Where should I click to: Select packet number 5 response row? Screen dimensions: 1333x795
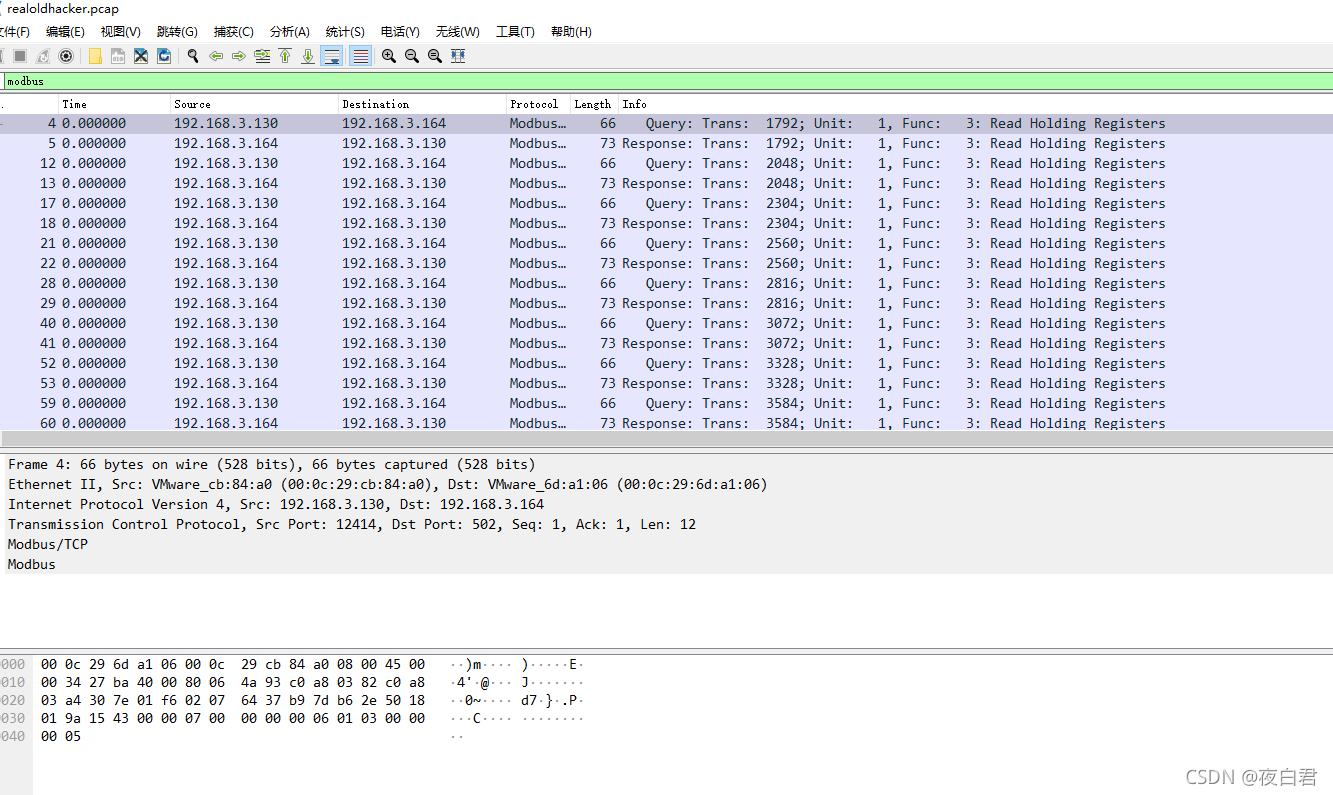pos(666,143)
